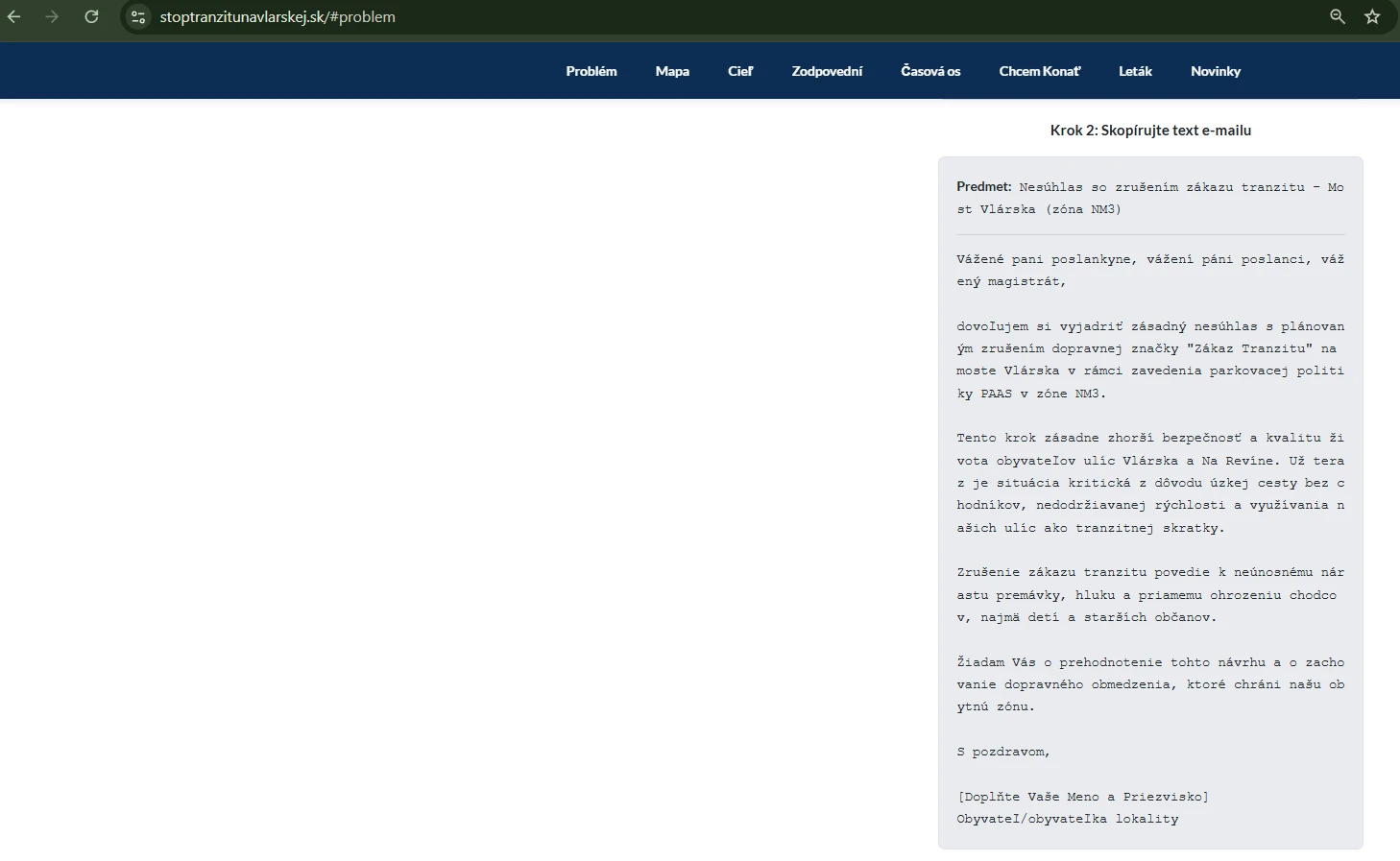Navigate to the Cieľ section
The width and height of the screenshot is (1400, 861).
[x=739, y=71]
